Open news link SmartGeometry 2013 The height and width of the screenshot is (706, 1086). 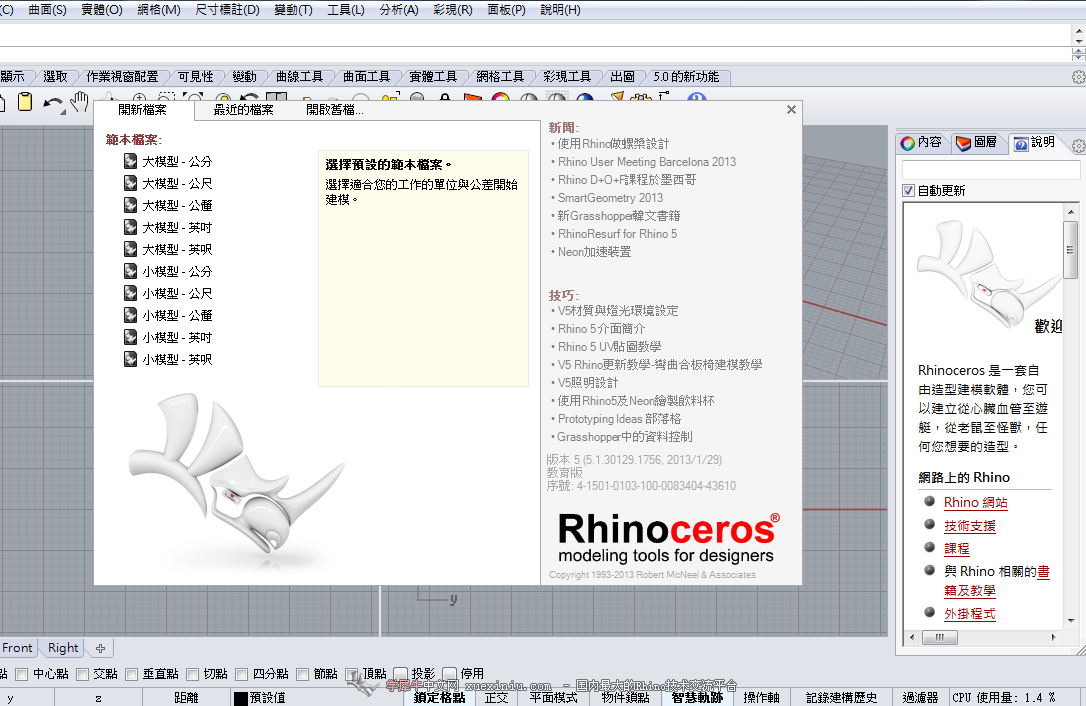click(x=610, y=197)
